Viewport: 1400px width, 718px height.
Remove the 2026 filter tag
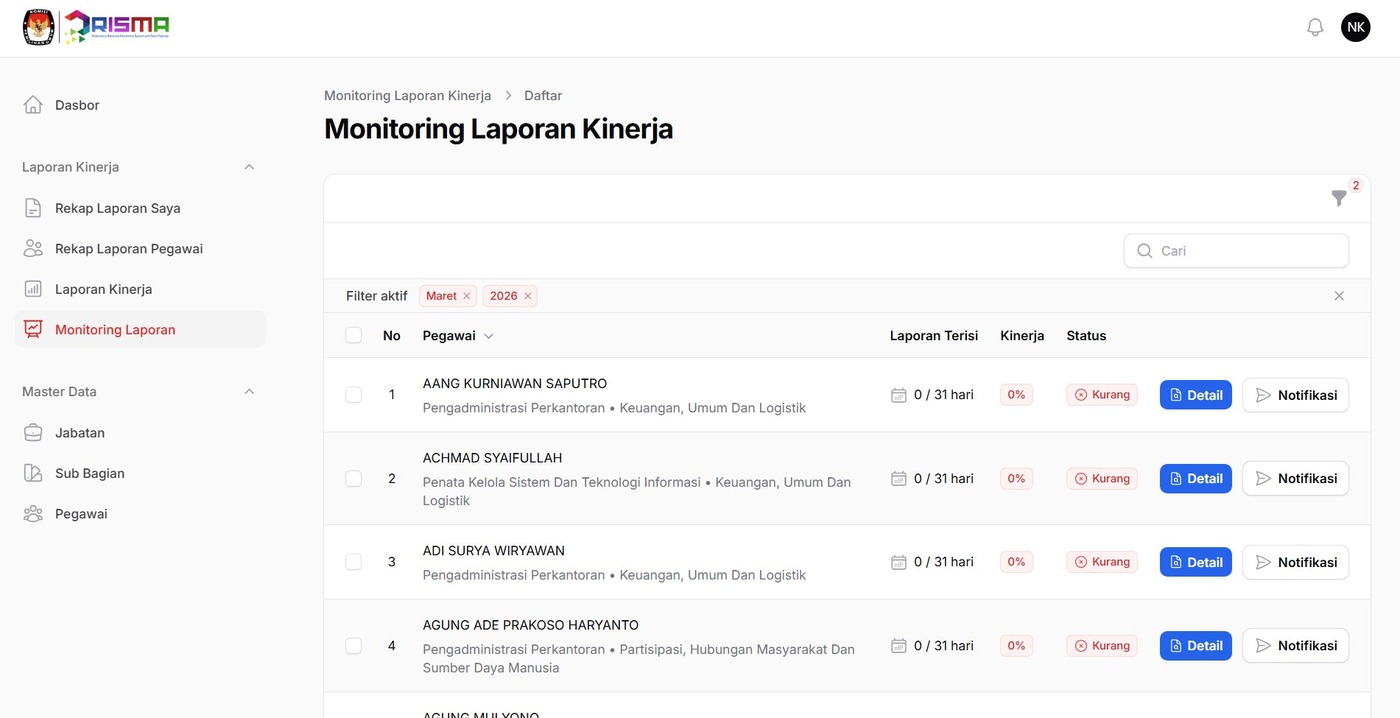528,296
